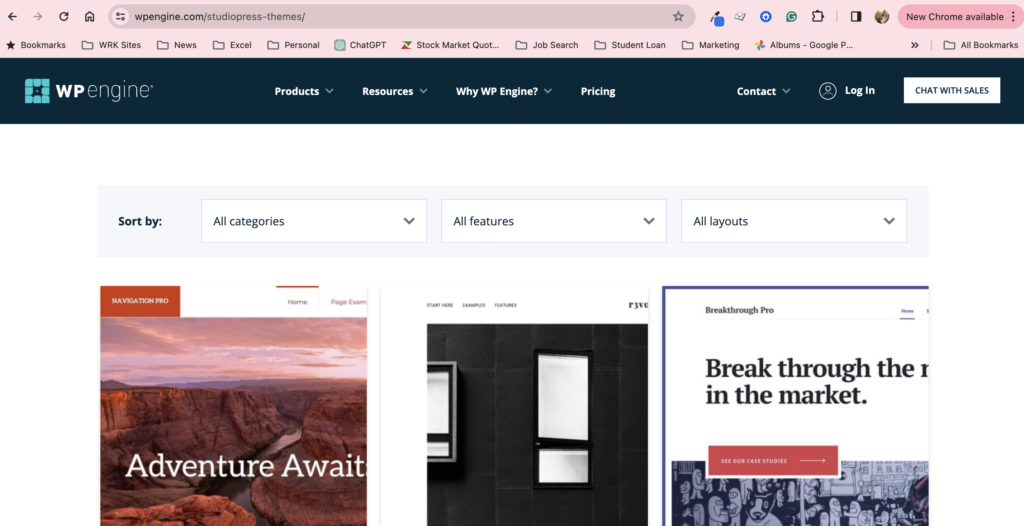Open the Personal bookmark folder

pos(293,45)
